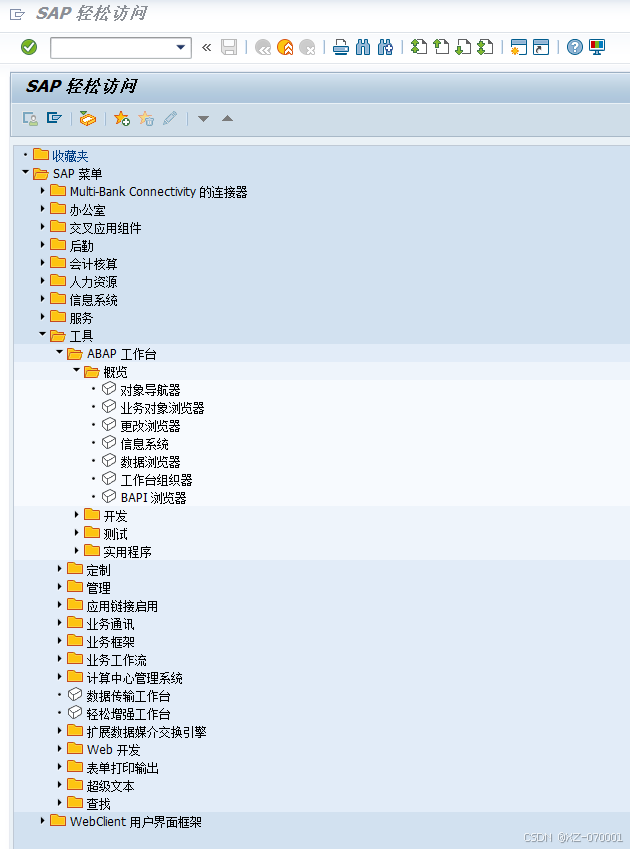Expand the 定制 folder
Viewport: 630px width, 849px height.
[x=60, y=569]
